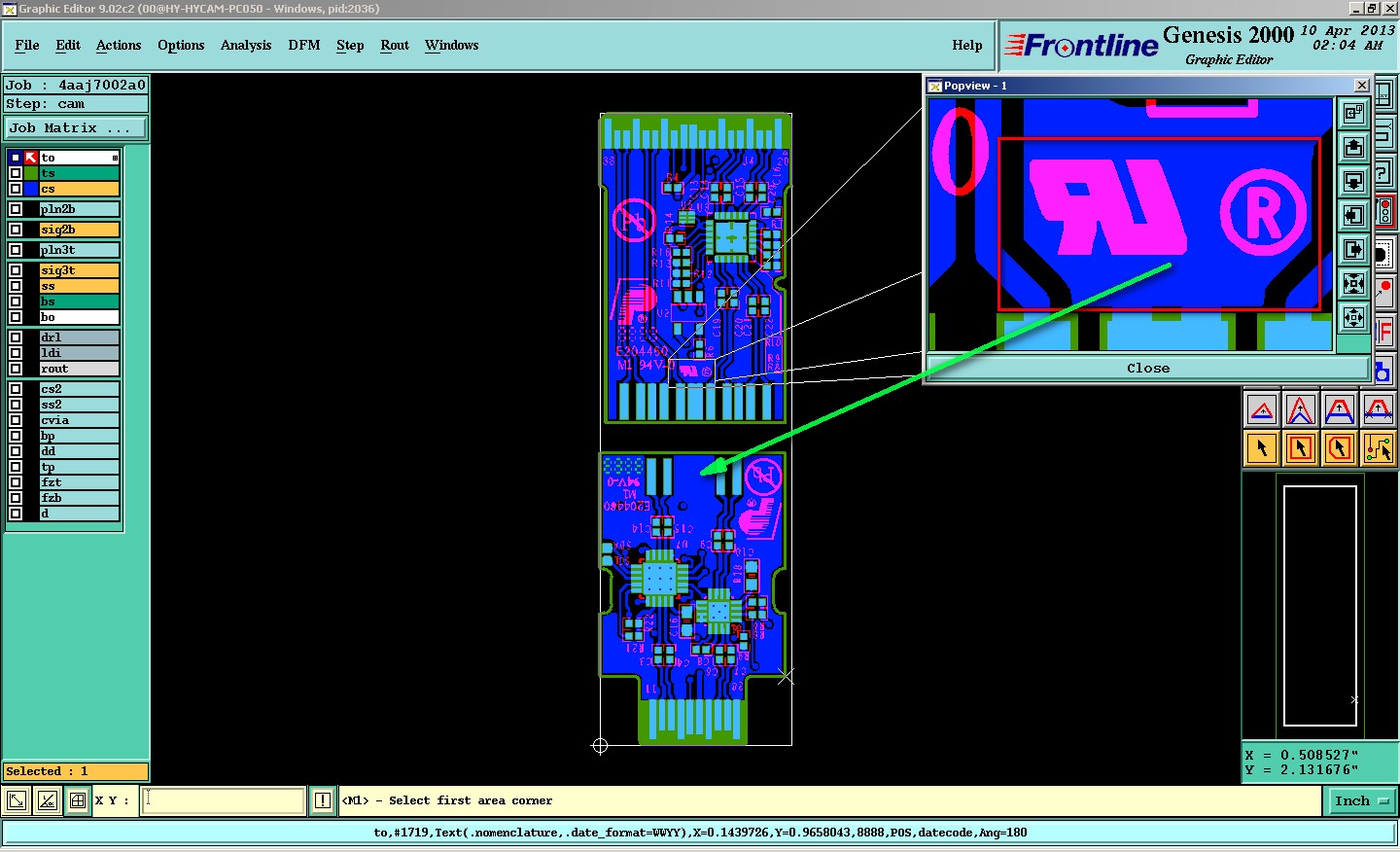The image size is (1400, 852).
Task: Click the diagonal arrow icon in bottom-left bar
Action: [x=17, y=800]
